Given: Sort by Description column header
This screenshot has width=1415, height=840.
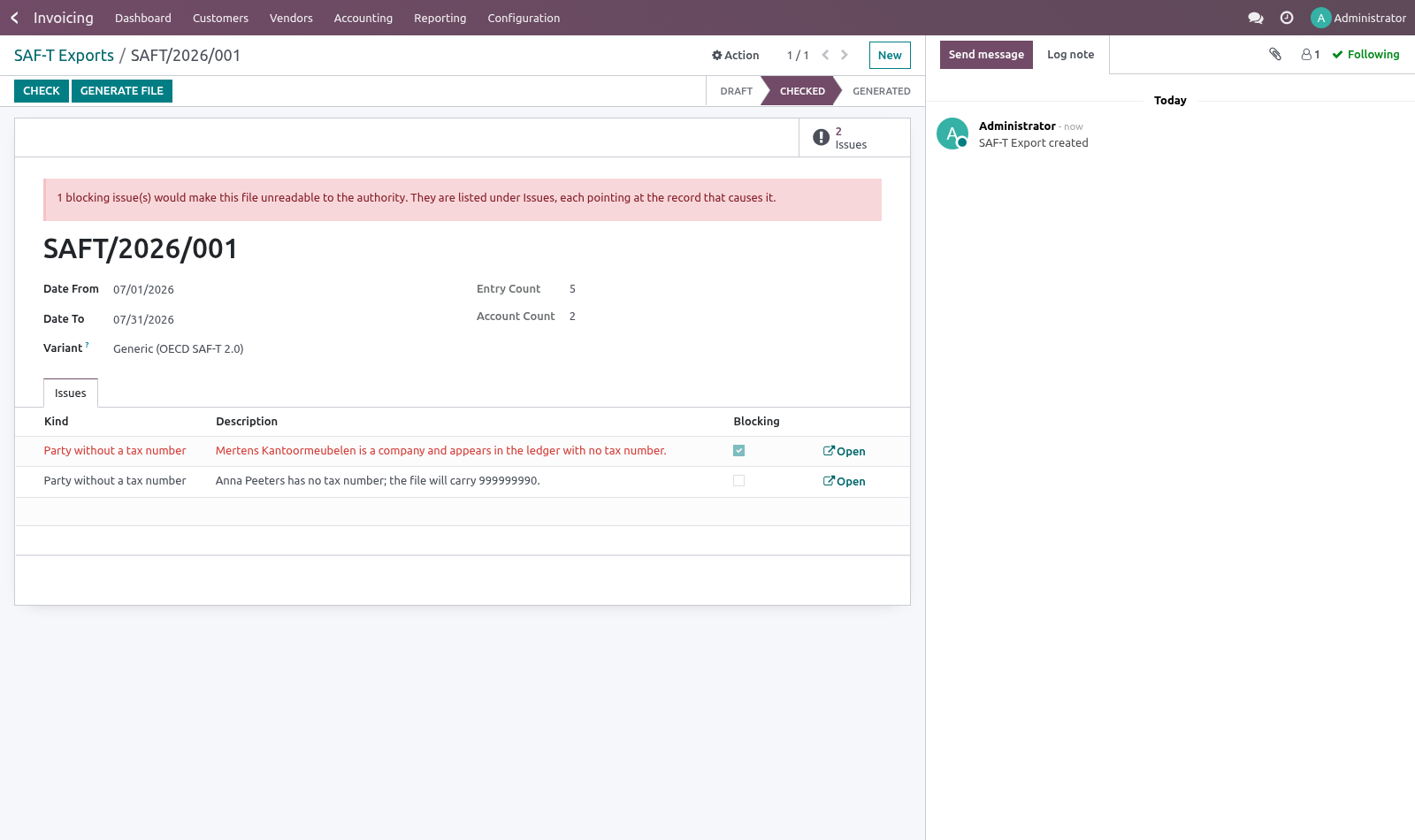Looking at the screenshot, I should pyautogui.click(x=247, y=422).
